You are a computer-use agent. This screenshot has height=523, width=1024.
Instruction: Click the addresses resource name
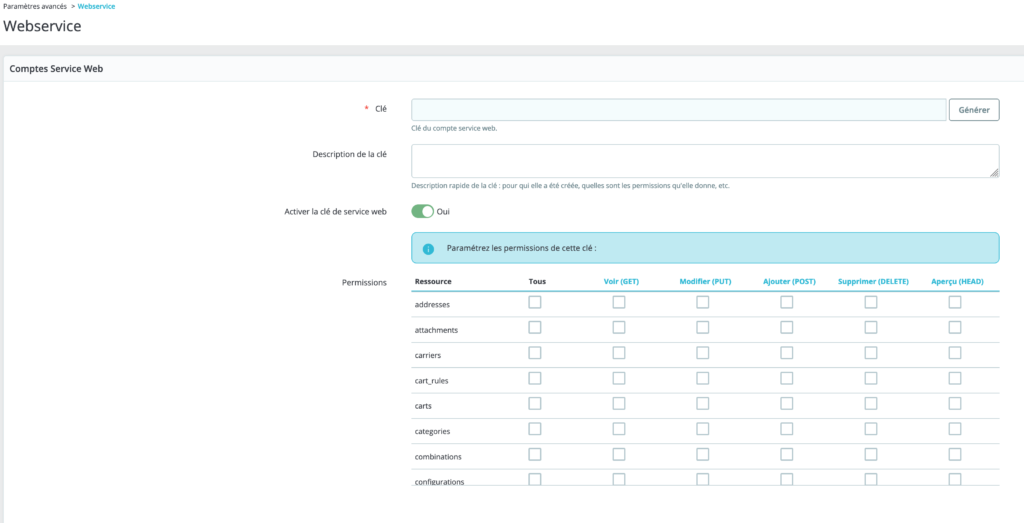pos(432,304)
